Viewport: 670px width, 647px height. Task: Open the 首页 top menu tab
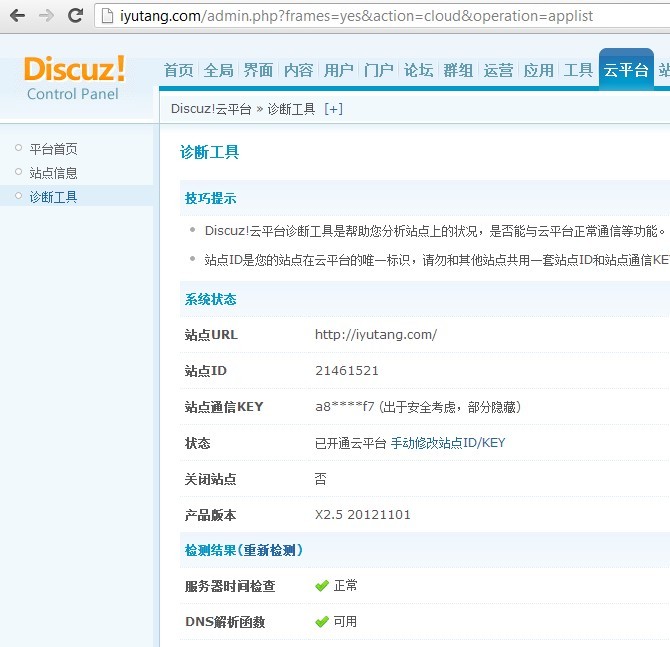[179, 70]
